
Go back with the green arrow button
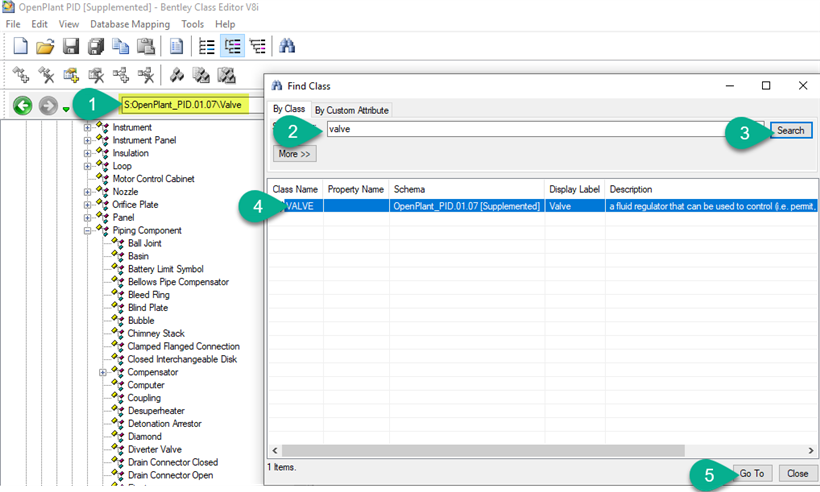tap(22, 106)
